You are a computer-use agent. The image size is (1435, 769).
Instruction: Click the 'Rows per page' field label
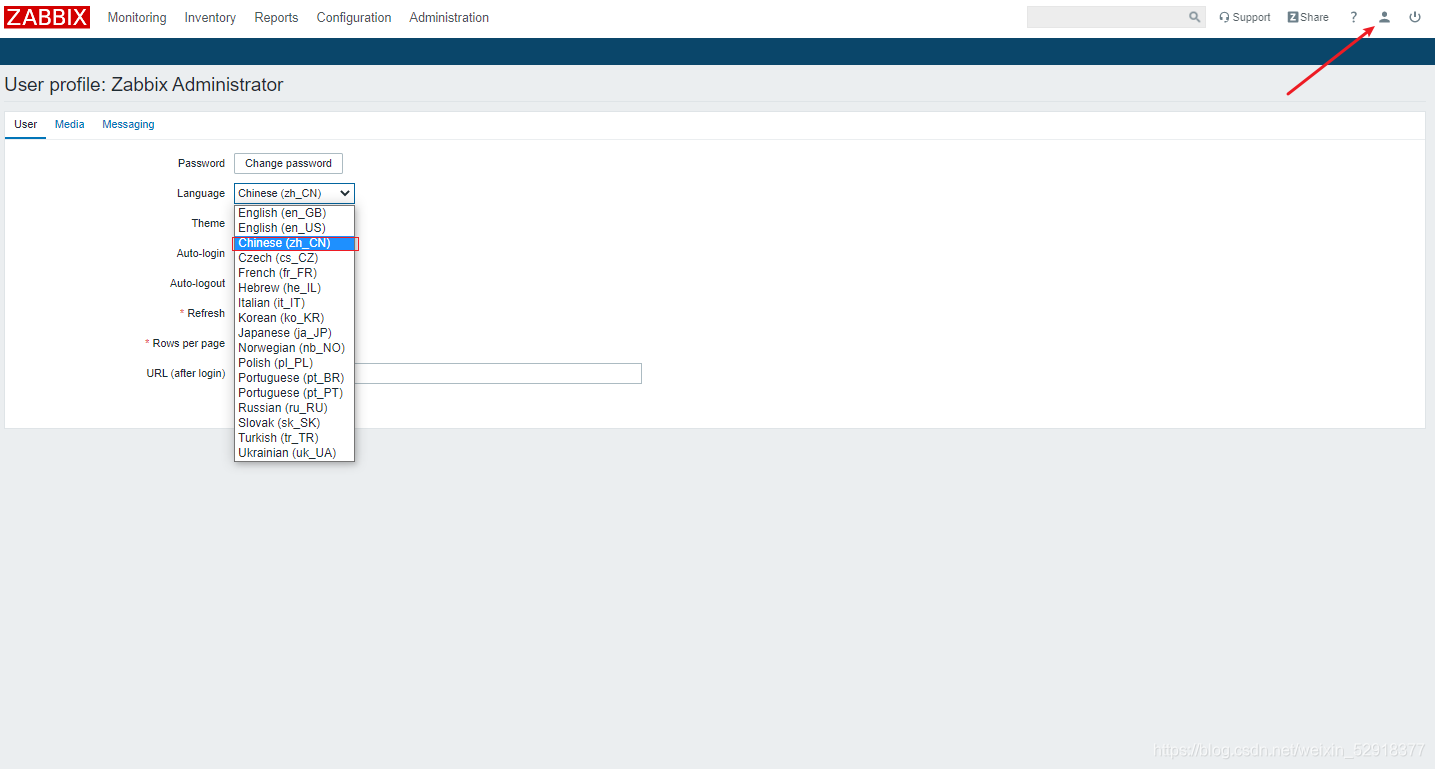pyautogui.click(x=188, y=343)
